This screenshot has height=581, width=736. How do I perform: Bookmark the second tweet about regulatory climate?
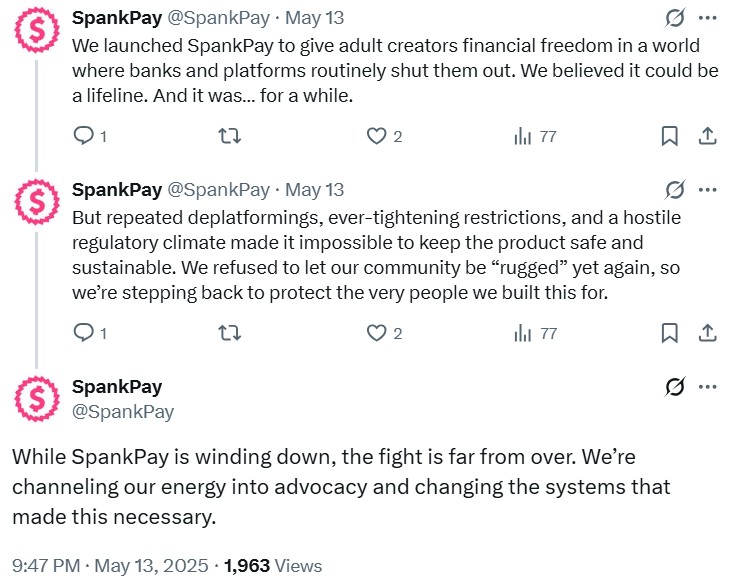coord(670,333)
